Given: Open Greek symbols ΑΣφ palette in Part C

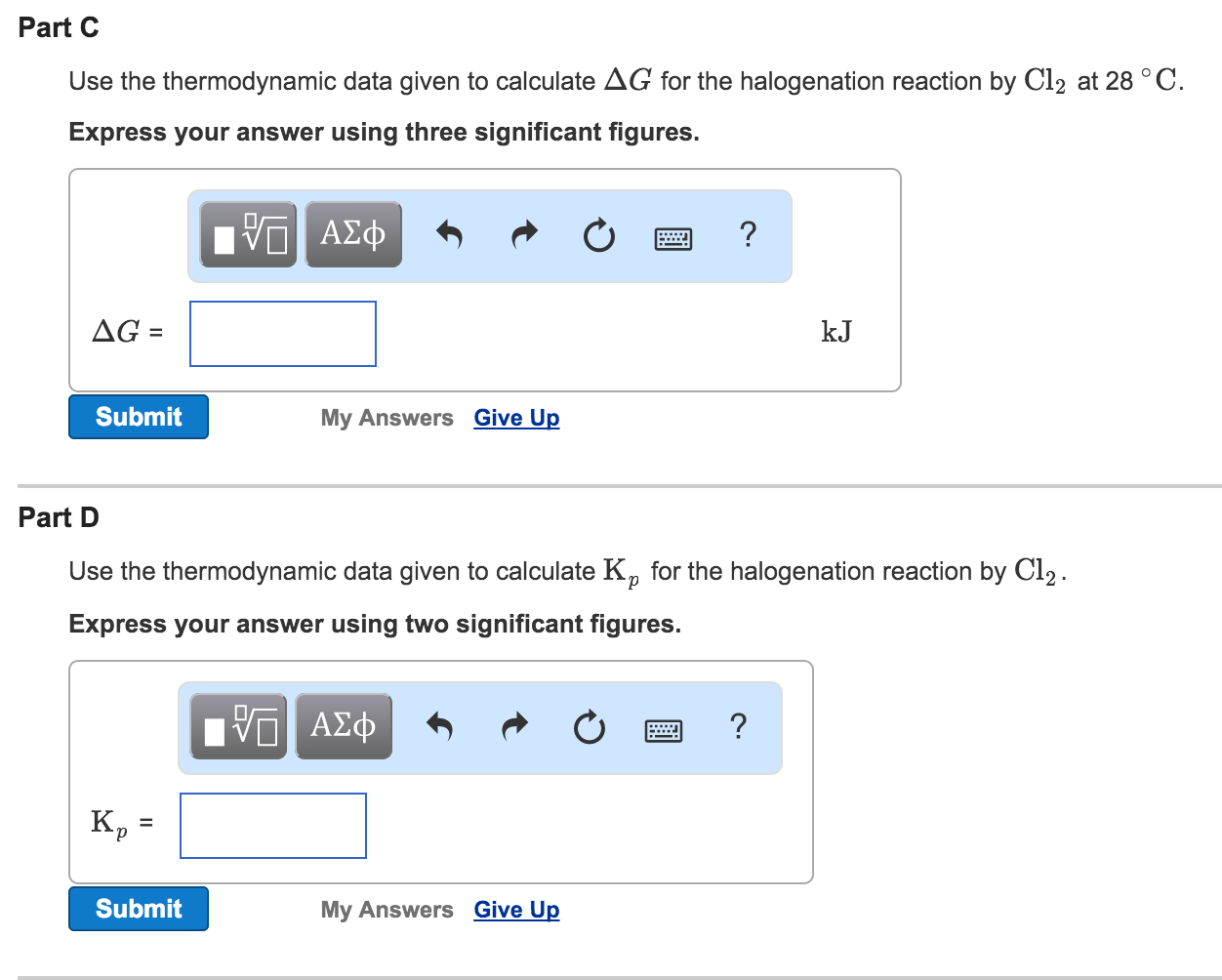Looking at the screenshot, I should (x=353, y=234).
